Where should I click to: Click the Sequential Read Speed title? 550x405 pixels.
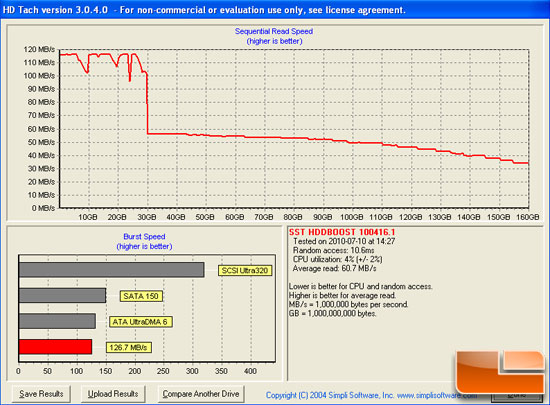[x=274, y=31]
